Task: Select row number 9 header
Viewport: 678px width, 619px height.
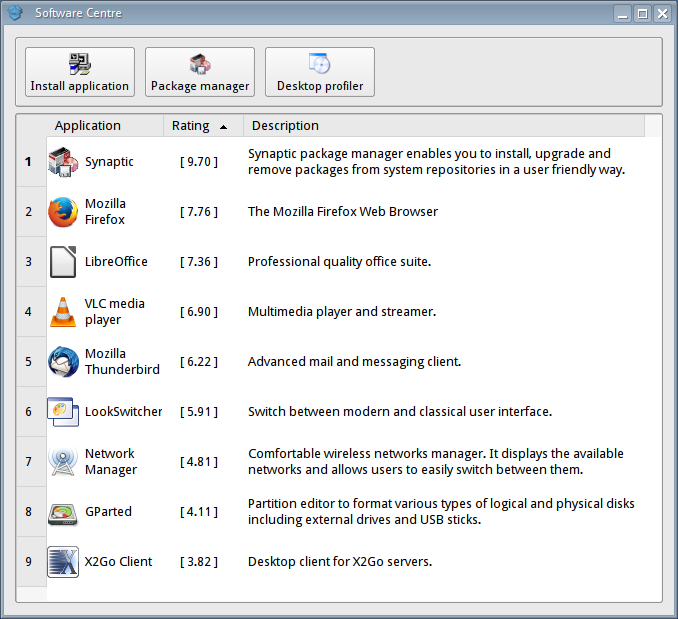Action: (31, 562)
